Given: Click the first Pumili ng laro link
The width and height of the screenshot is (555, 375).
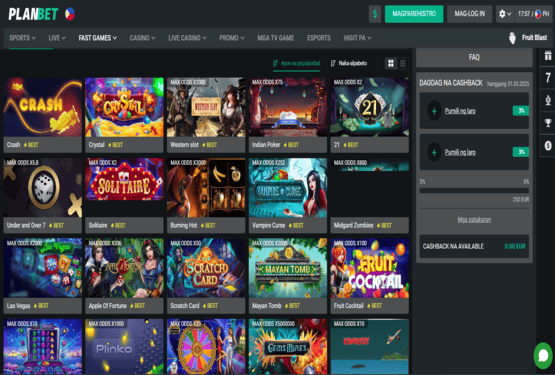Looking at the screenshot, I should pyautogui.click(x=460, y=111).
